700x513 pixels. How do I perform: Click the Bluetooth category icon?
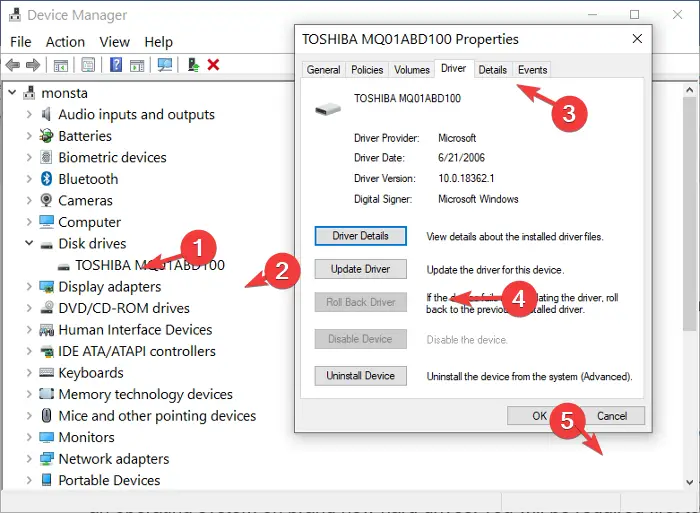point(46,179)
